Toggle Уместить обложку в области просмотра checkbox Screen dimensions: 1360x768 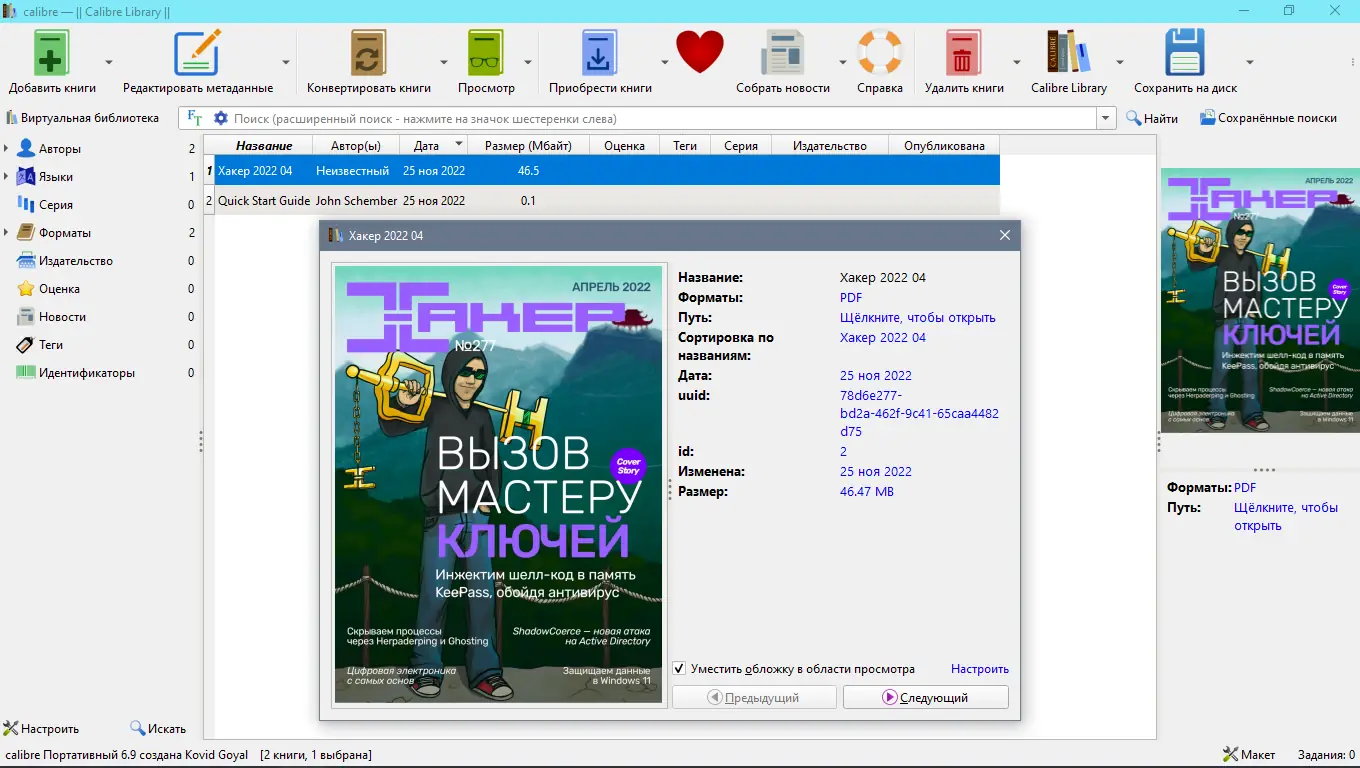[x=679, y=669]
